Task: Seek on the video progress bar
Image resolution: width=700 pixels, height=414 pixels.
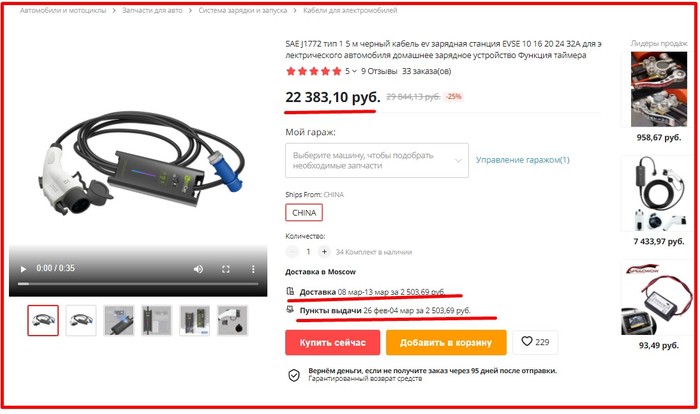Action: [x=138, y=284]
